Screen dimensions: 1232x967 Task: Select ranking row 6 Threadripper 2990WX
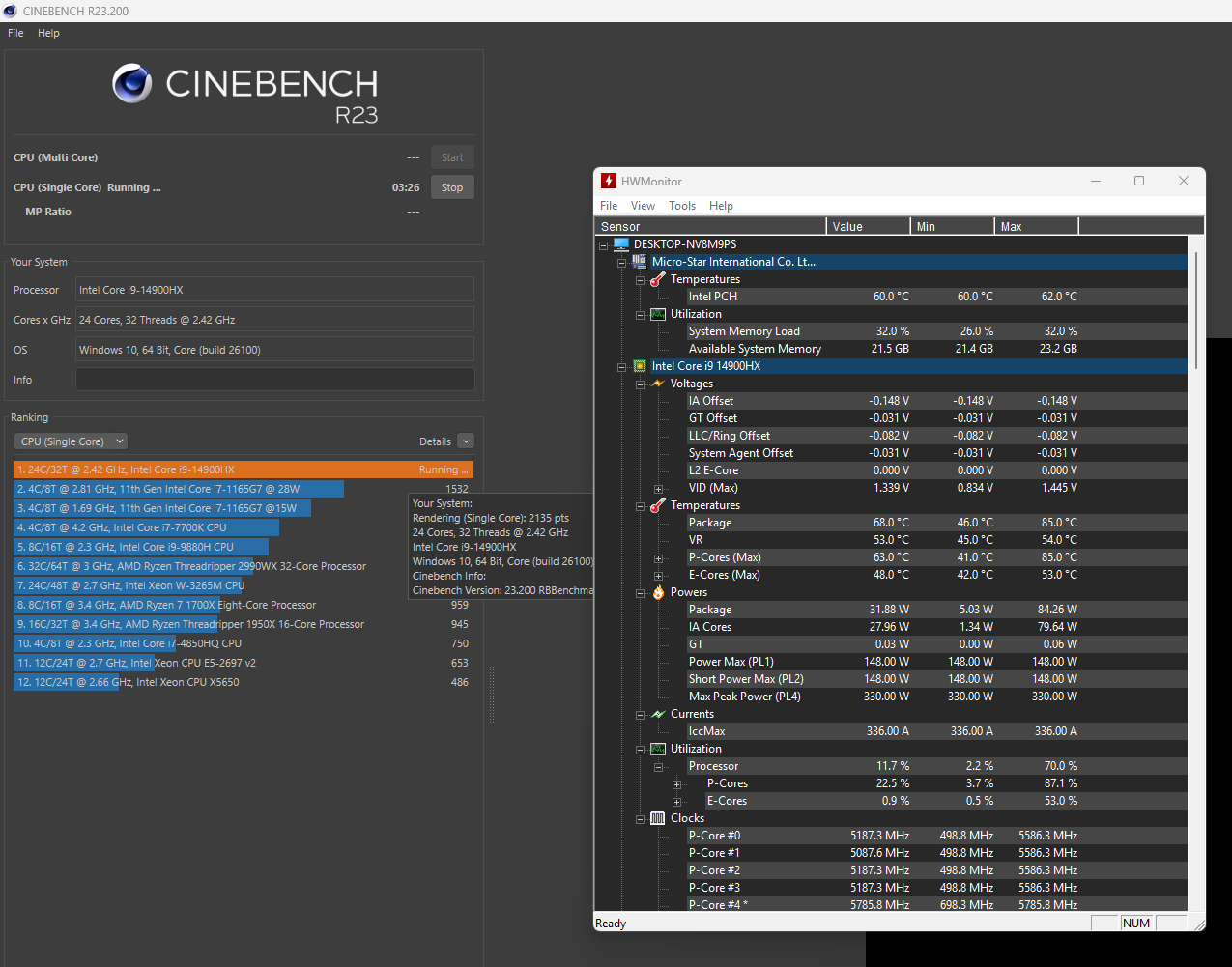tap(244, 566)
